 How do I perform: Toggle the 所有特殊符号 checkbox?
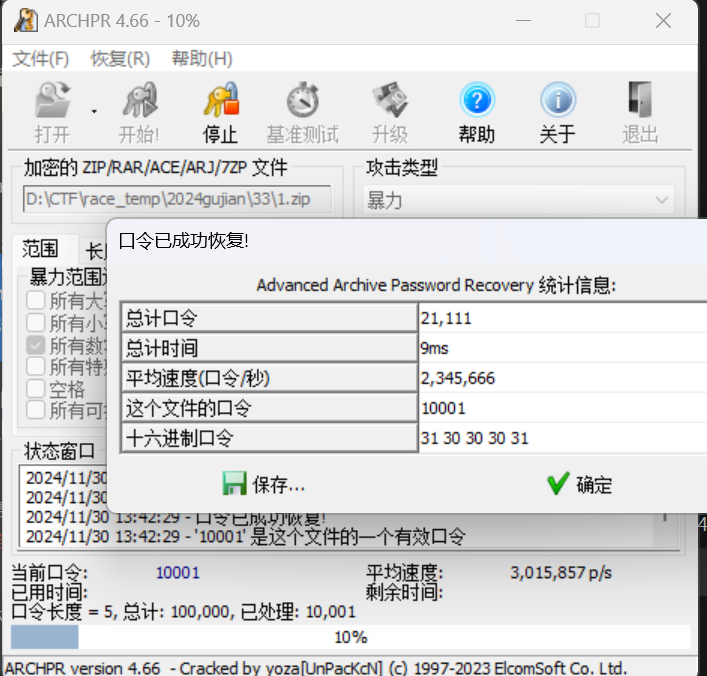point(36,367)
